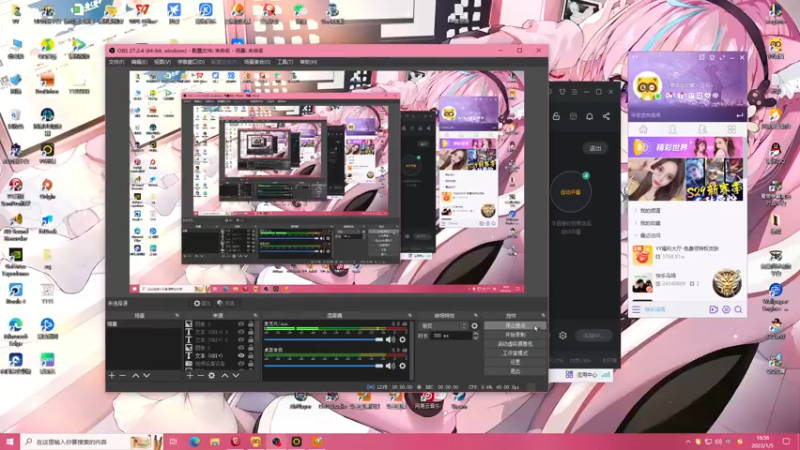Toggle the lock on the 图像 1 source
Image resolution: width=800 pixels, height=450 pixels.
tap(251, 324)
